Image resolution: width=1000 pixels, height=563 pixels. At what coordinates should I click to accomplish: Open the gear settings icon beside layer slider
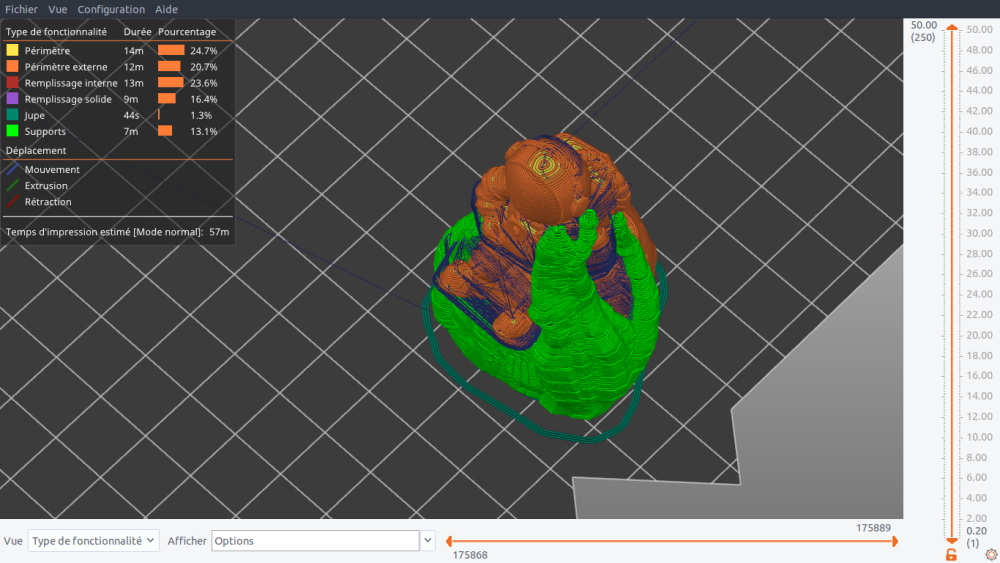pos(991,555)
